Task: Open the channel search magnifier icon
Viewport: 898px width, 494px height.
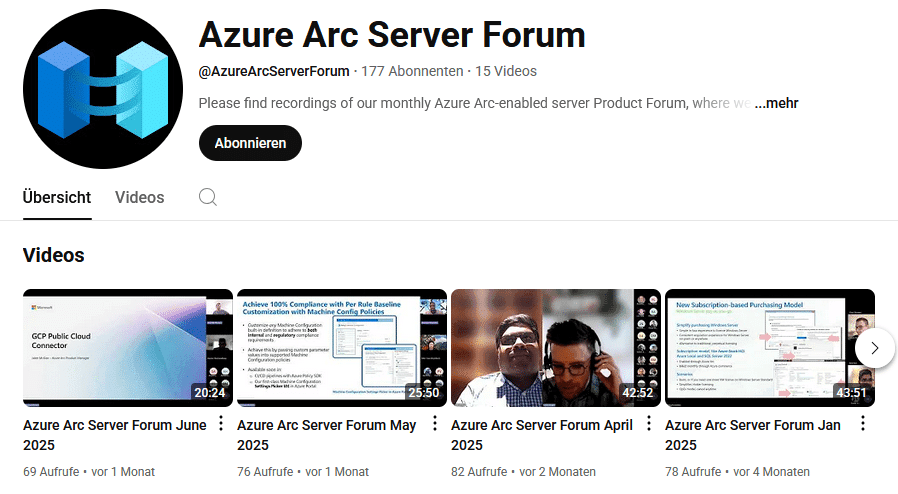Action: point(208,197)
